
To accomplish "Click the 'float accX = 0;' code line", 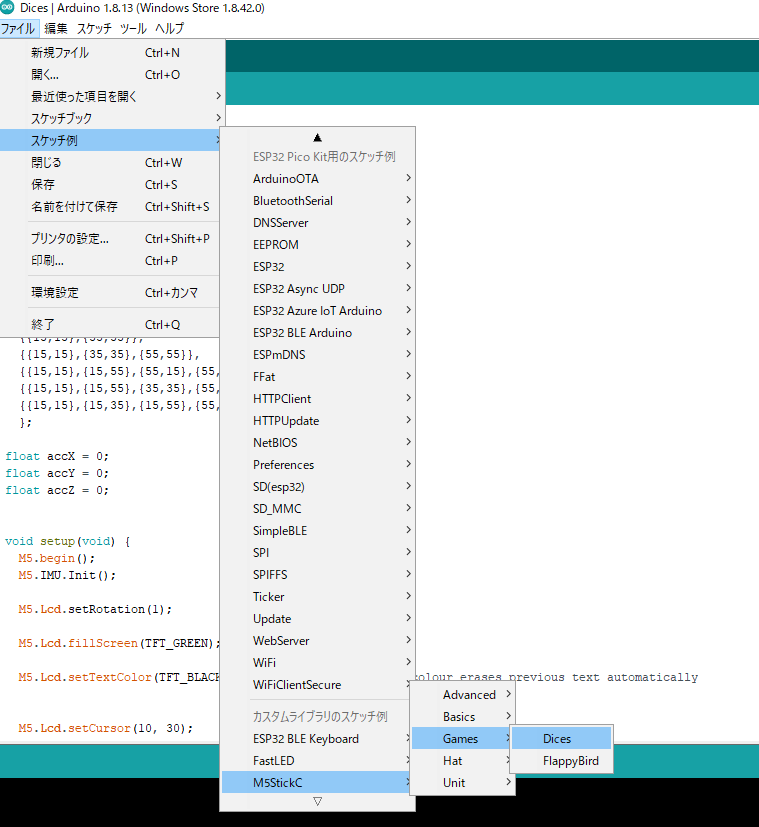I will pos(57,456).
